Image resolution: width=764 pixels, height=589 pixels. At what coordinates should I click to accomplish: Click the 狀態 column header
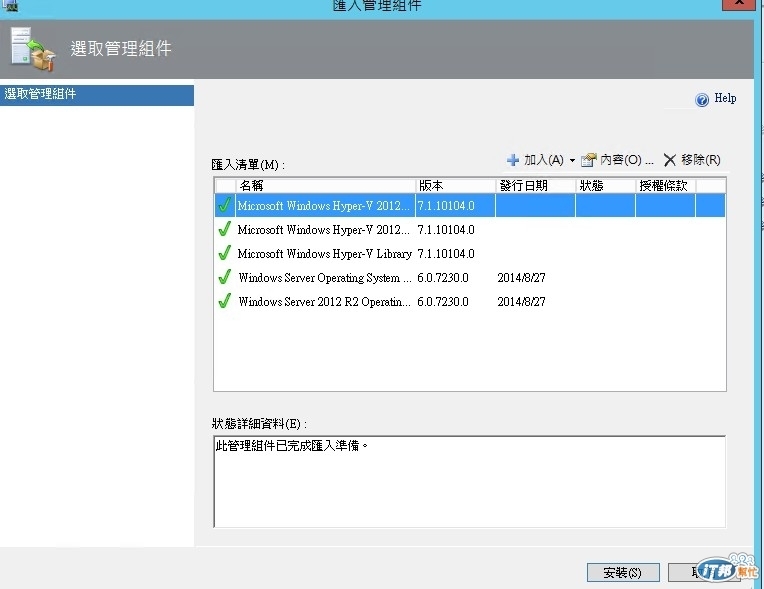(606, 186)
